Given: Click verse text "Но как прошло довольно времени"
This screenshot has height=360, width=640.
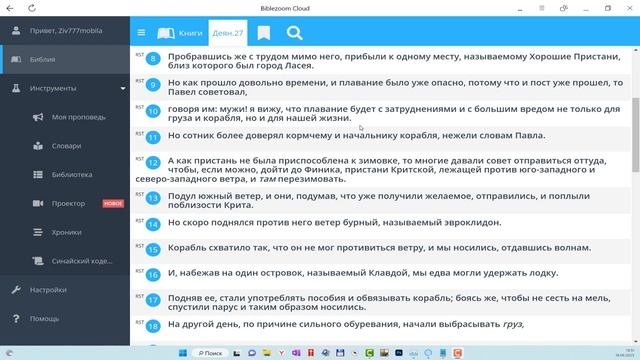Looking at the screenshot, I should [247, 82].
